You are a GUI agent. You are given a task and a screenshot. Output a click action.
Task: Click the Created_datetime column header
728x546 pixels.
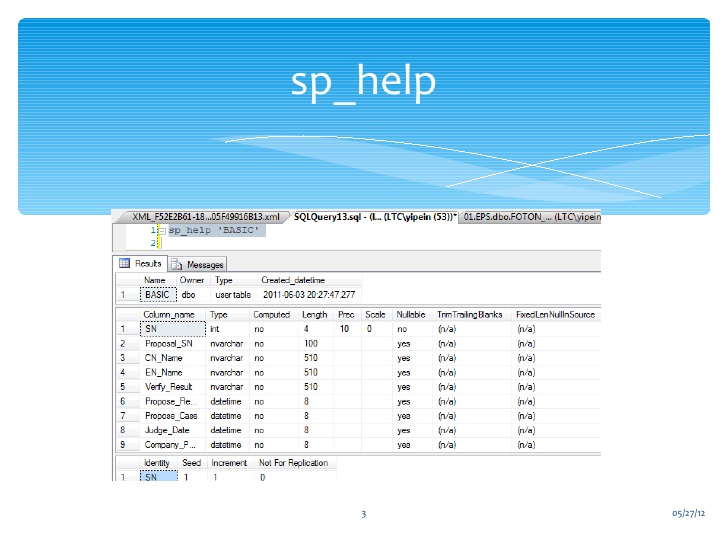(x=293, y=280)
